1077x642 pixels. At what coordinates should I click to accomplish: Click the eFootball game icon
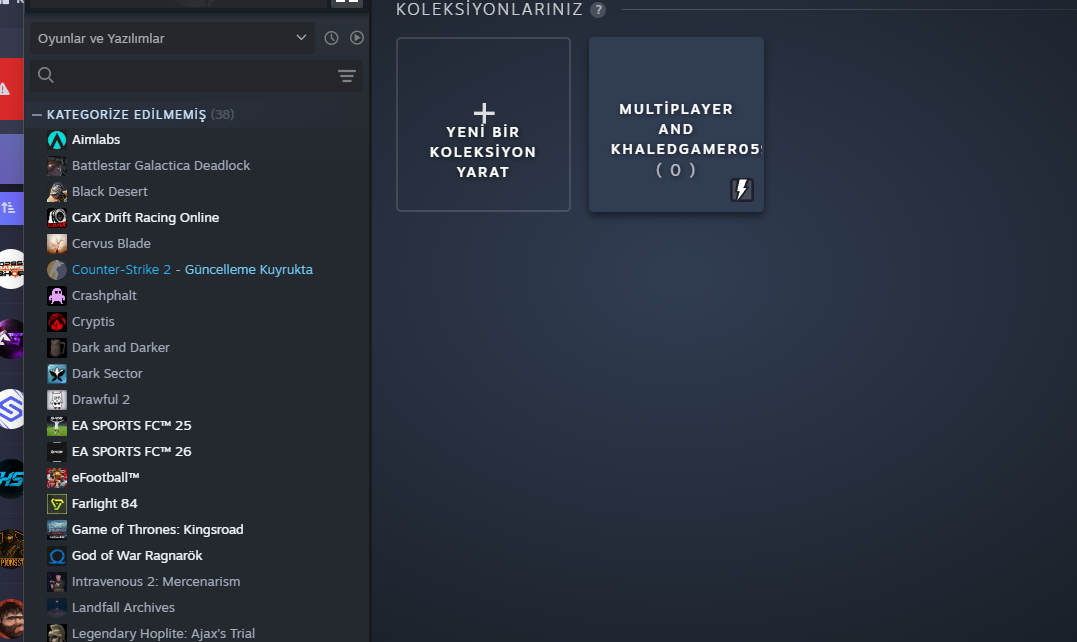coord(57,479)
